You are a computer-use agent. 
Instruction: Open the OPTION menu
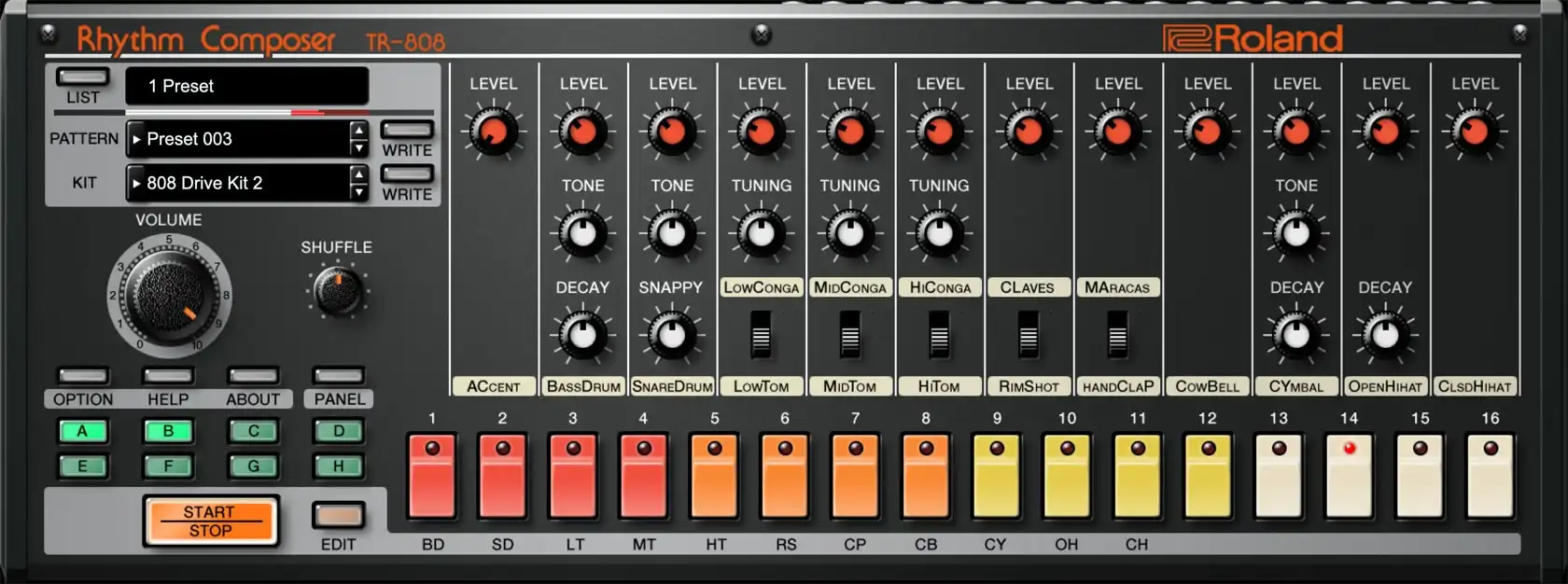tap(83, 376)
